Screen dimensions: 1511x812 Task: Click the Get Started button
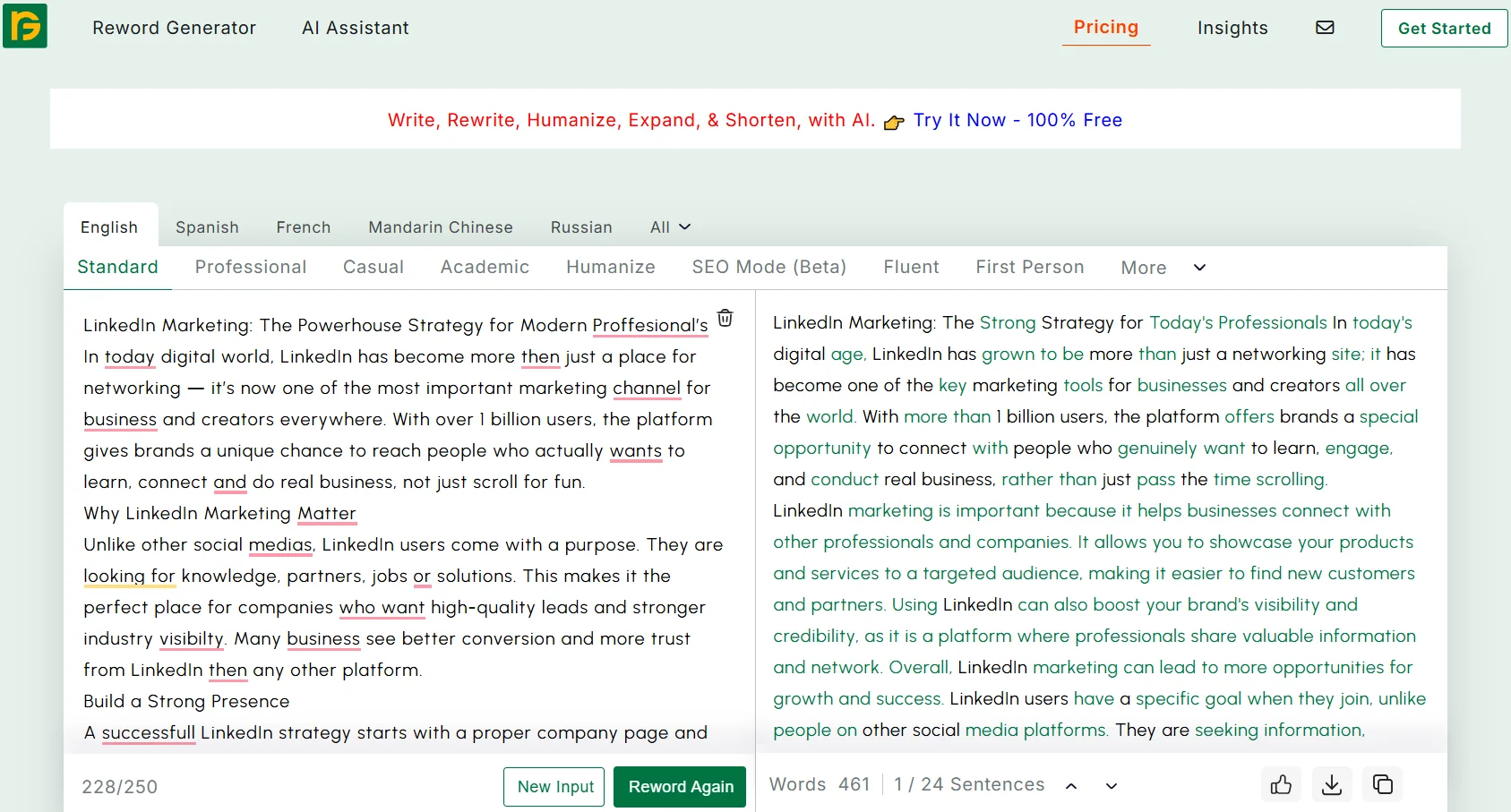coord(1444,28)
